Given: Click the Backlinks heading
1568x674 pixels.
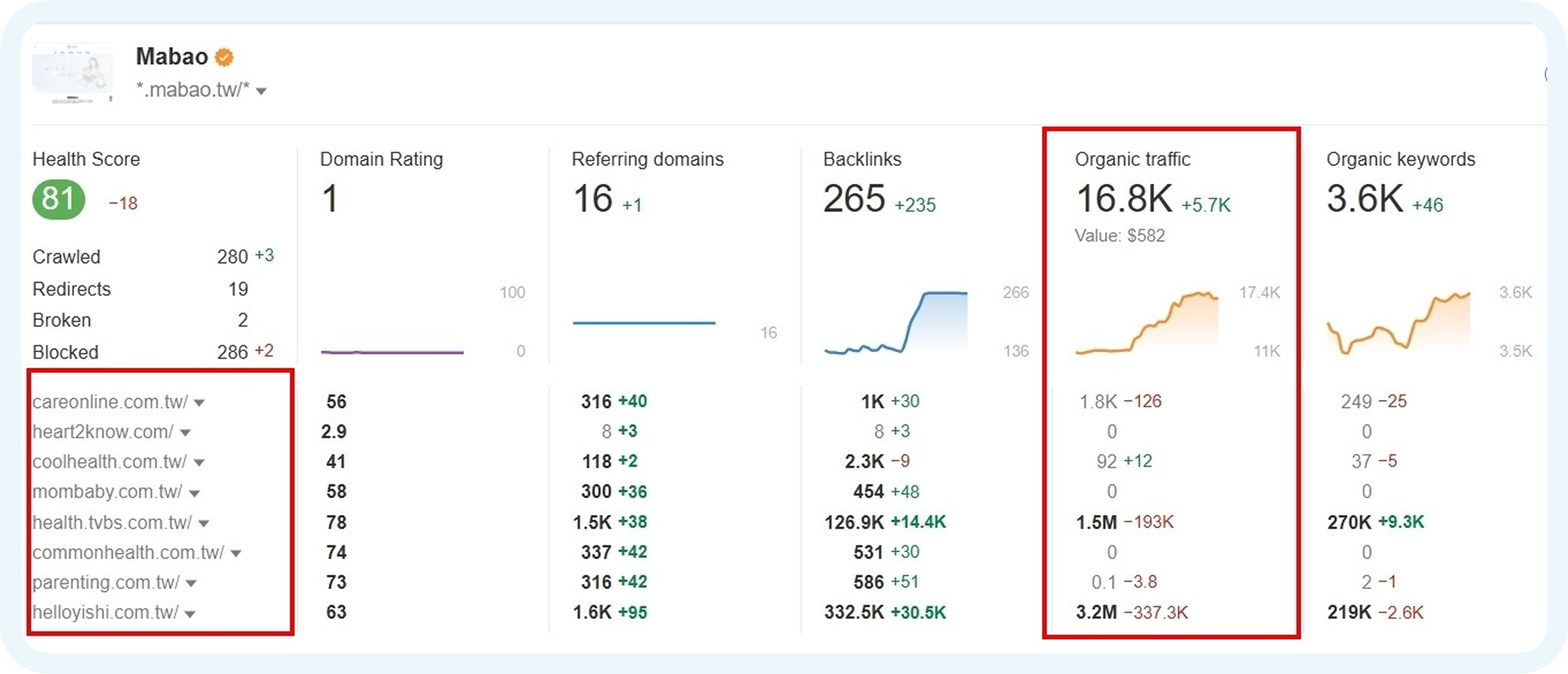Looking at the screenshot, I should [x=862, y=160].
